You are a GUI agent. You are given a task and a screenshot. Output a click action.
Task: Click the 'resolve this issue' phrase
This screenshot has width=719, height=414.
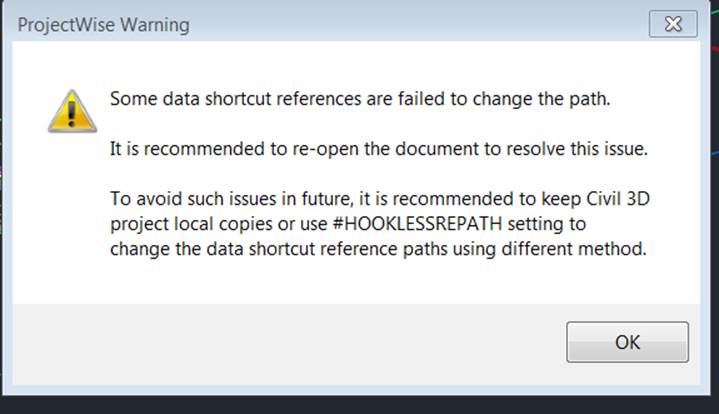coord(577,149)
